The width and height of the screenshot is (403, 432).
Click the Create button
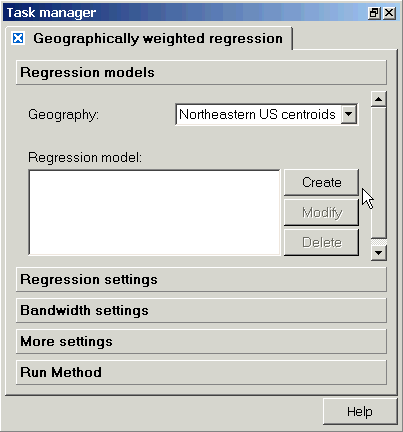pyautogui.click(x=321, y=182)
